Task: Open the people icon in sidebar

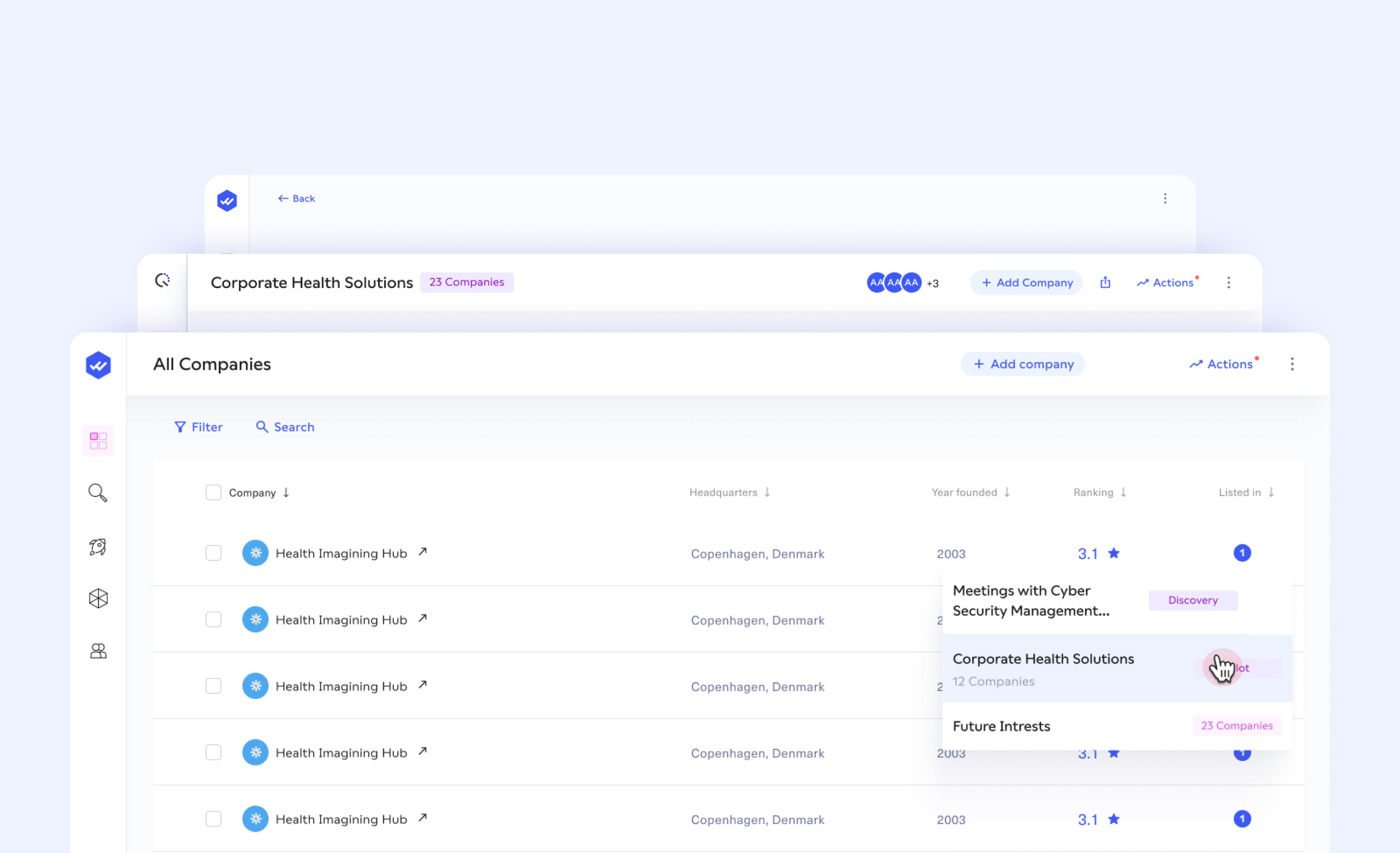Action: 98,651
